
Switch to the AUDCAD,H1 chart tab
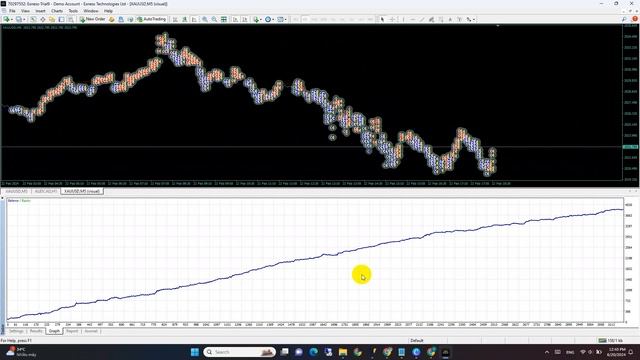tap(46, 191)
